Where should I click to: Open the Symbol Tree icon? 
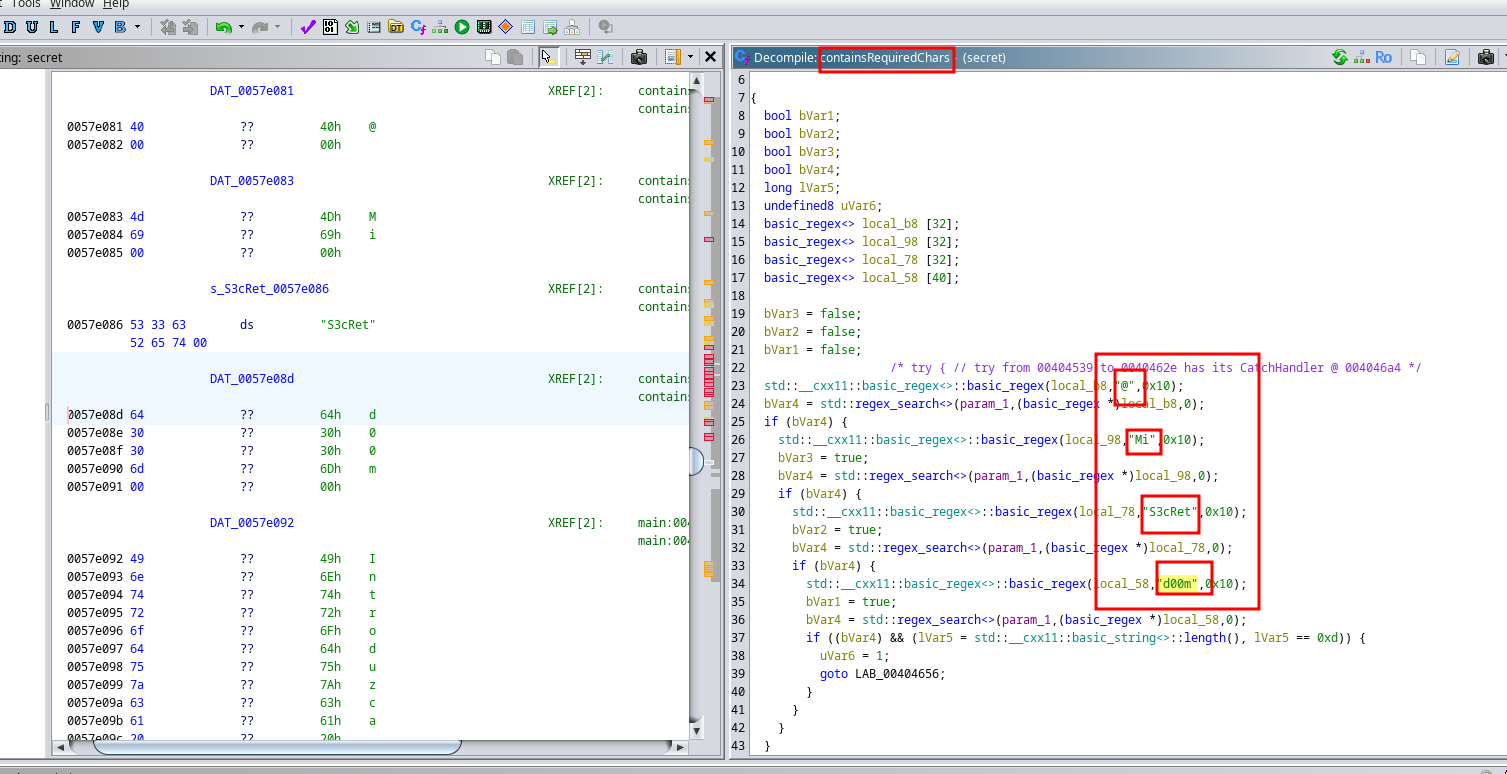point(572,27)
